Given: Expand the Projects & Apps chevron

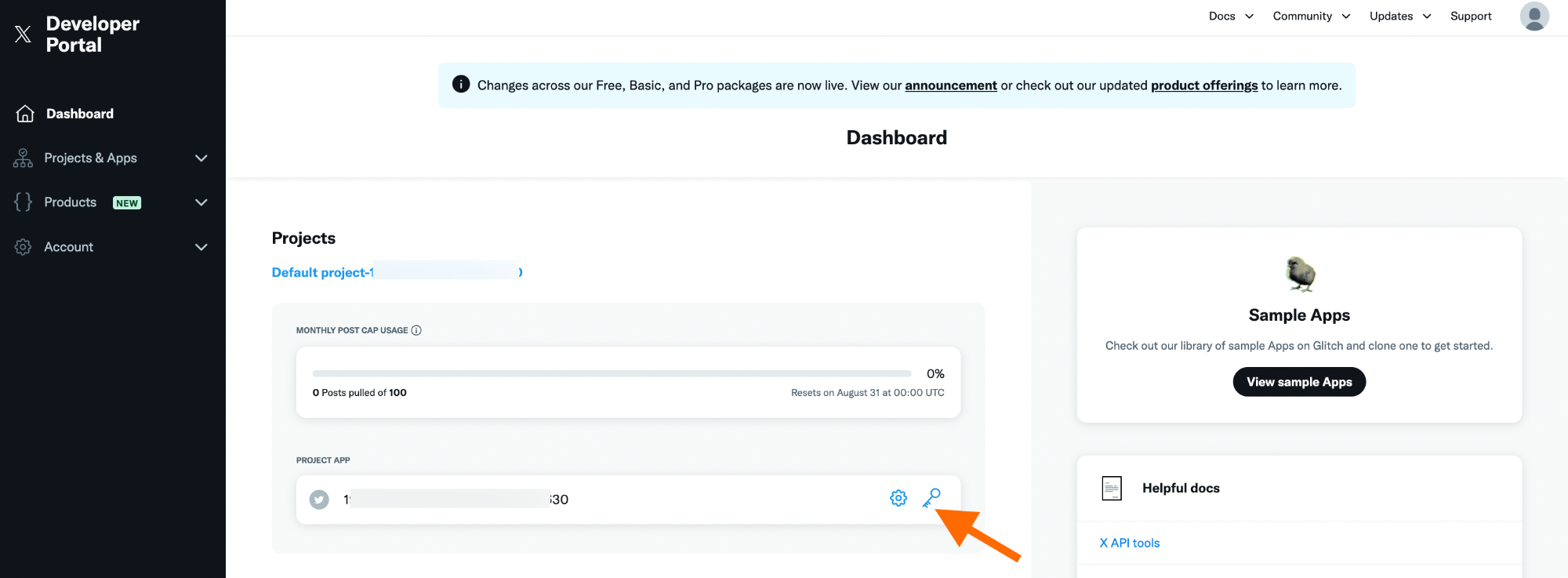Looking at the screenshot, I should tap(201, 158).
